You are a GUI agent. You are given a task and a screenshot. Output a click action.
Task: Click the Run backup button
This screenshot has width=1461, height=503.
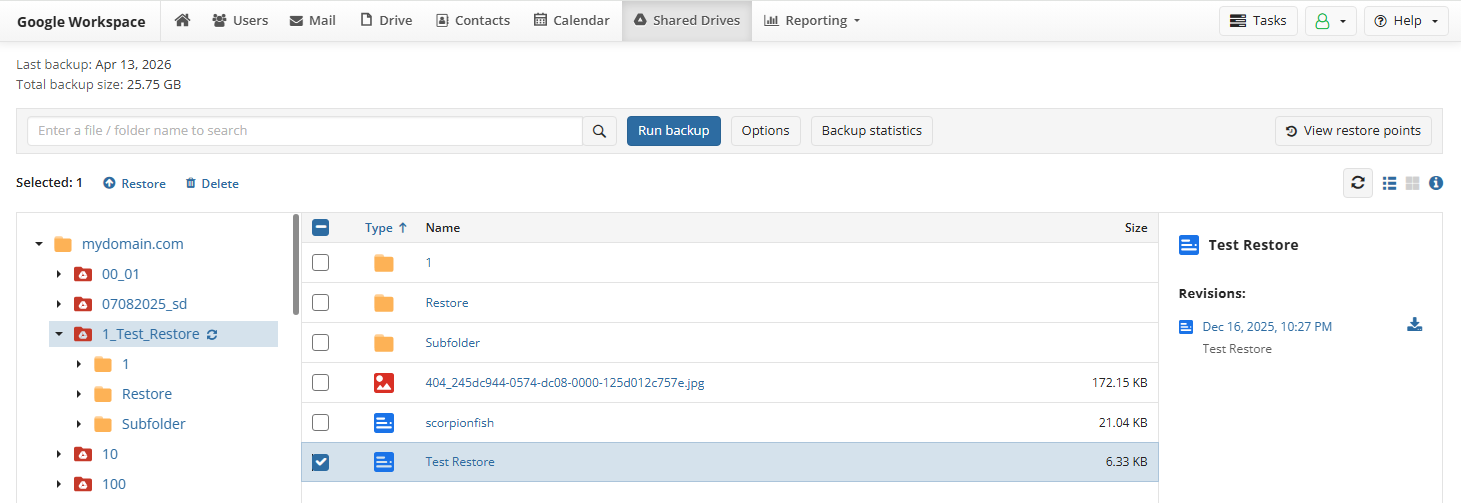click(673, 131)
